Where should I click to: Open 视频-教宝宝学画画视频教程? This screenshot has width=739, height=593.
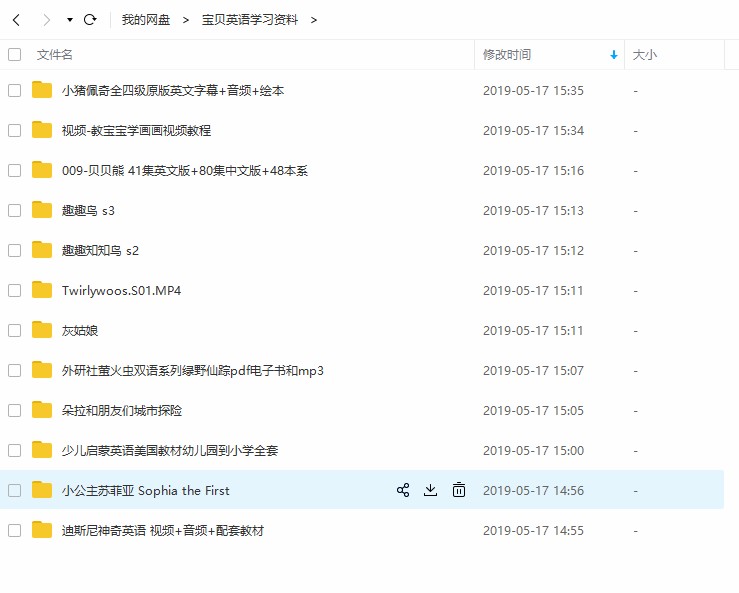[x=136, y=131]
